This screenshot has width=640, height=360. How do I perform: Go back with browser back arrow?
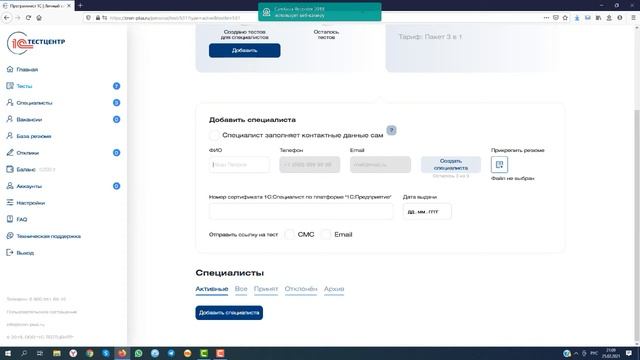(x=7, y=18)
